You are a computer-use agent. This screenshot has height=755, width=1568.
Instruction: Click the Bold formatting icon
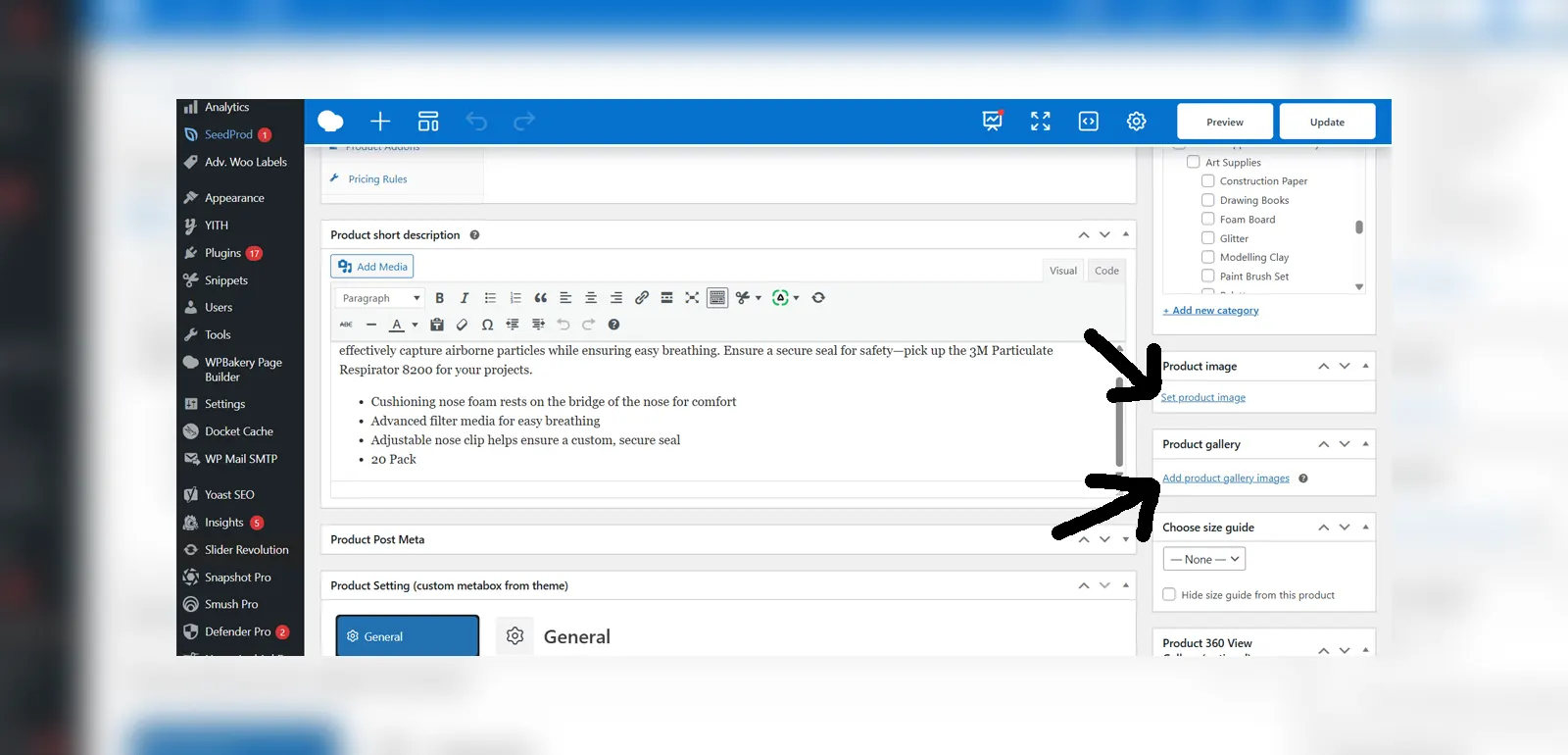point(439,298)
